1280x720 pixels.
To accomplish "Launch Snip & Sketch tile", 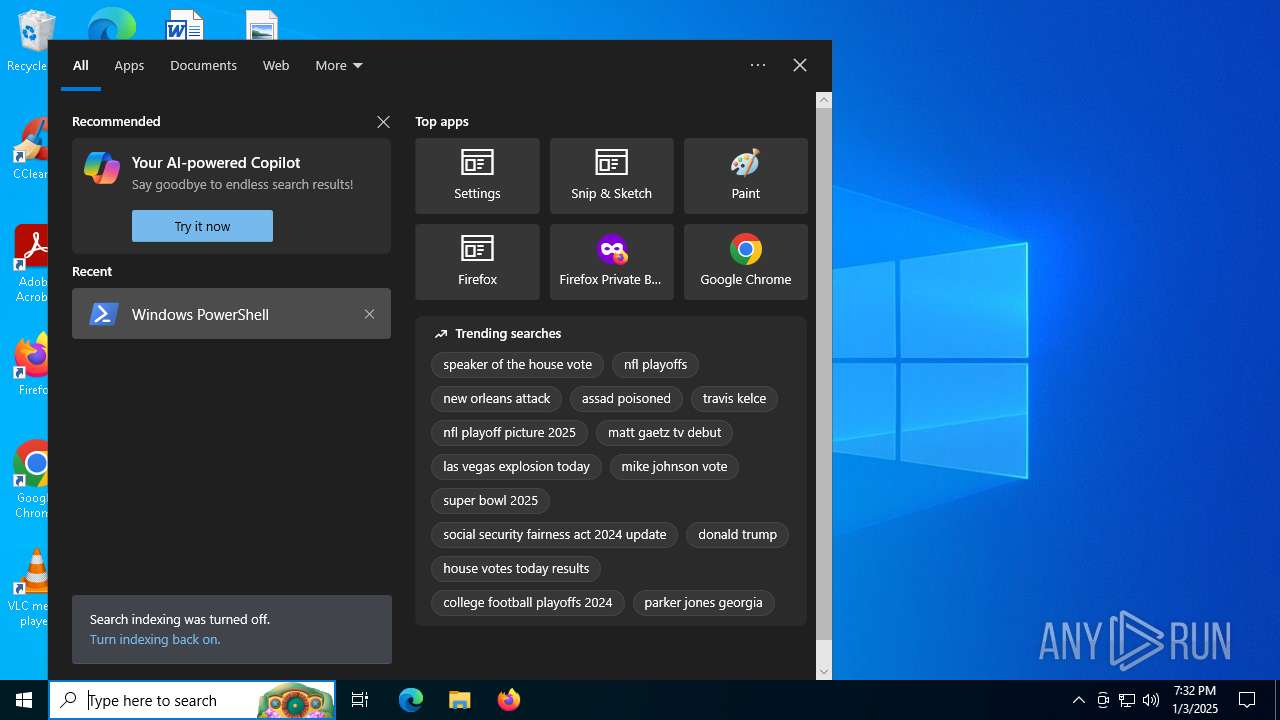I will (x=611, y=176).
